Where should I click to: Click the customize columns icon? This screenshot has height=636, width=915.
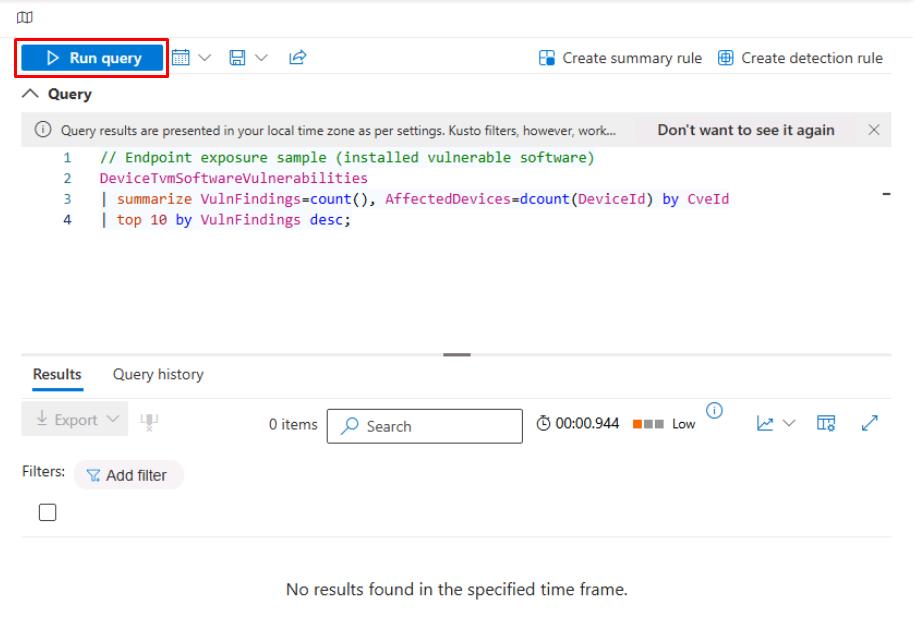[x=826, y=424]
